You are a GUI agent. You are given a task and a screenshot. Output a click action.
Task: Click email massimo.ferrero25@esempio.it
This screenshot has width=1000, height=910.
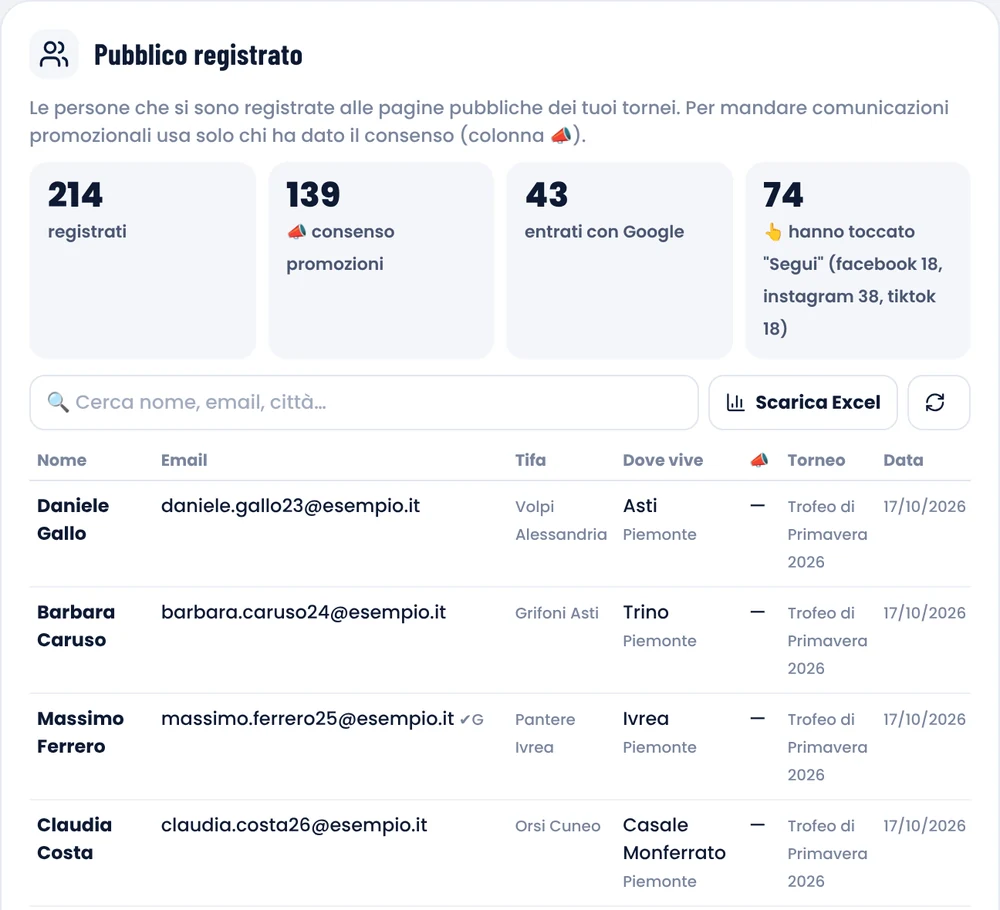click(x=307, y=719)
